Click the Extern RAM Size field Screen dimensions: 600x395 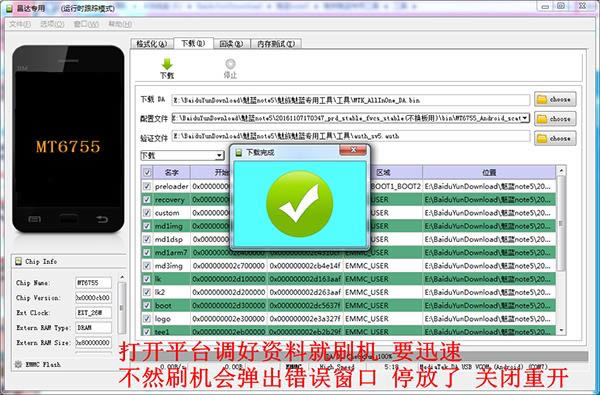pyautogui.click(x=93, y=343)
